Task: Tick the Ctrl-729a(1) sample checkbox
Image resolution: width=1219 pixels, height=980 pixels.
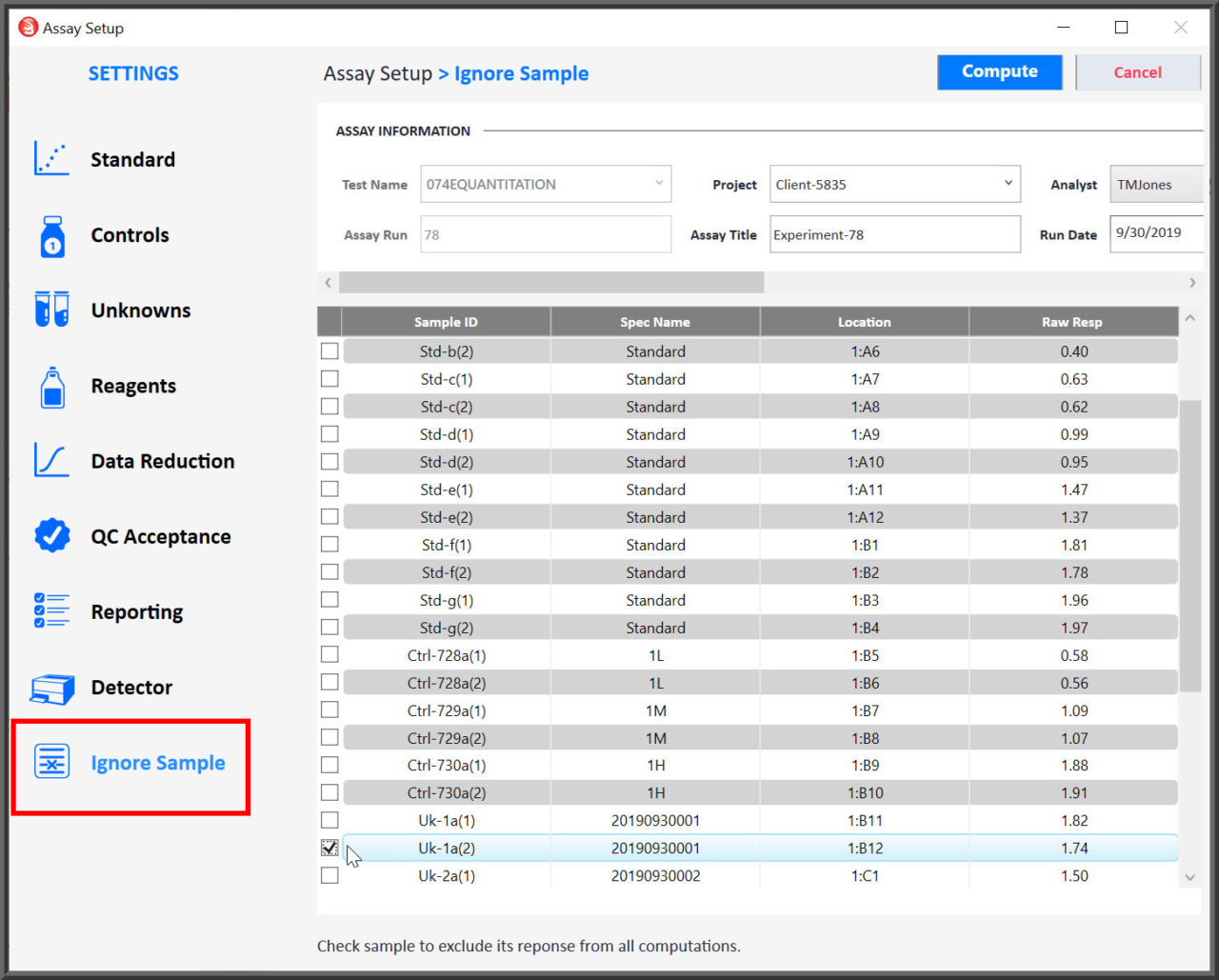Action: pos(330,710)
